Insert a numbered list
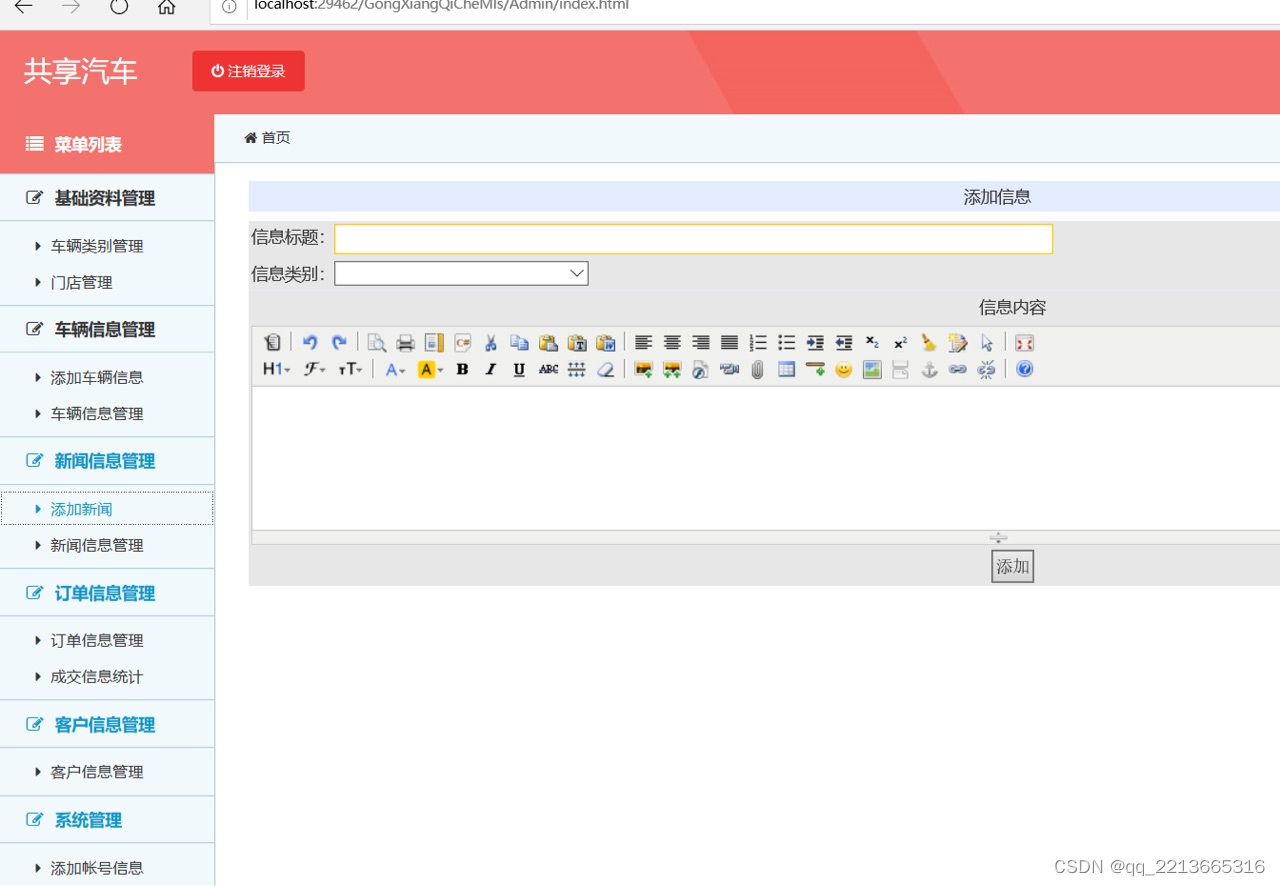1280x886 pixels. click(x=758, y=343)
